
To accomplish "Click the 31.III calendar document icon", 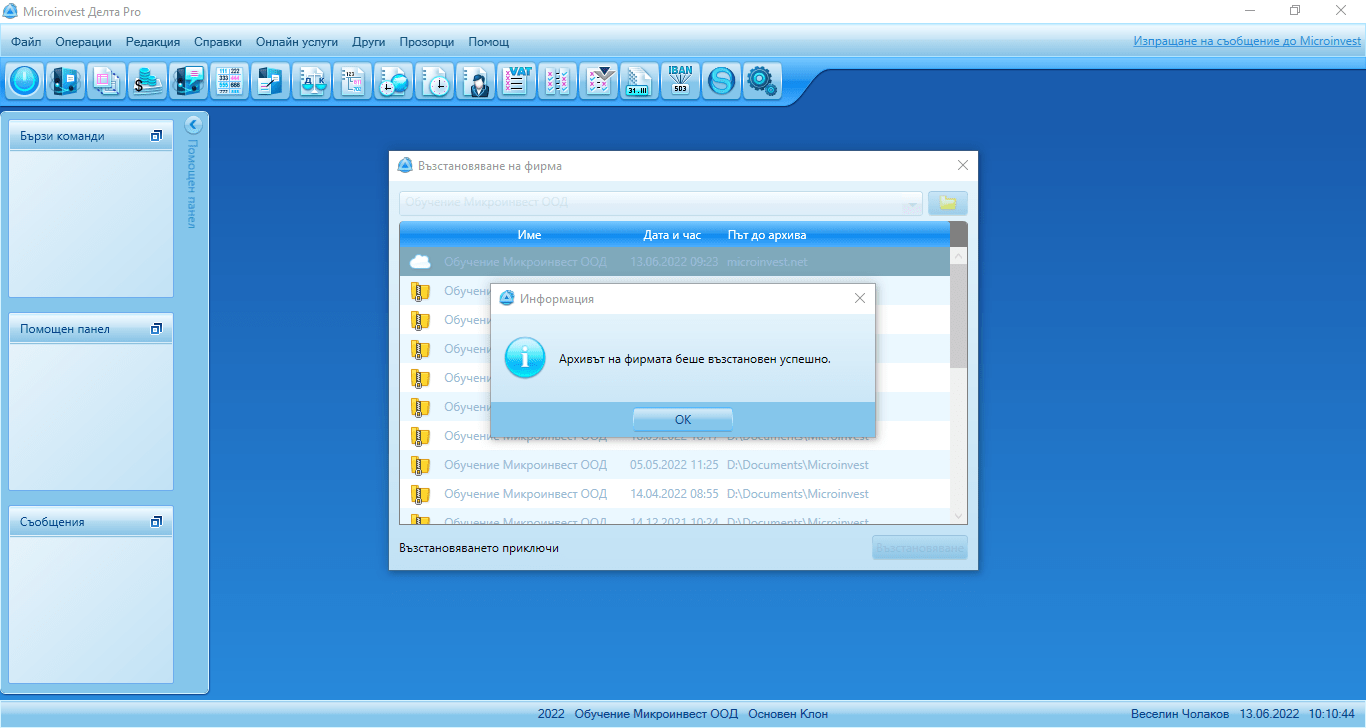I will click(x=639, y=81).
